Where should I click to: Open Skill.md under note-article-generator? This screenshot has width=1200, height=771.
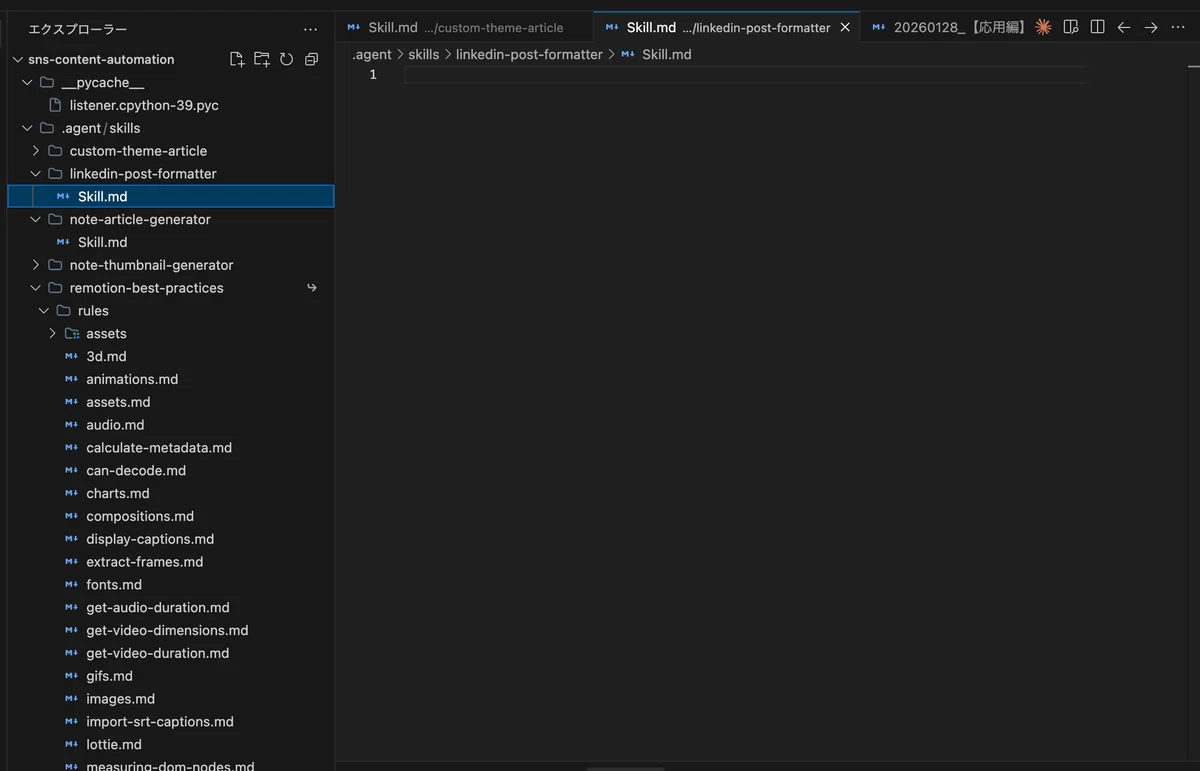(103, 242)
